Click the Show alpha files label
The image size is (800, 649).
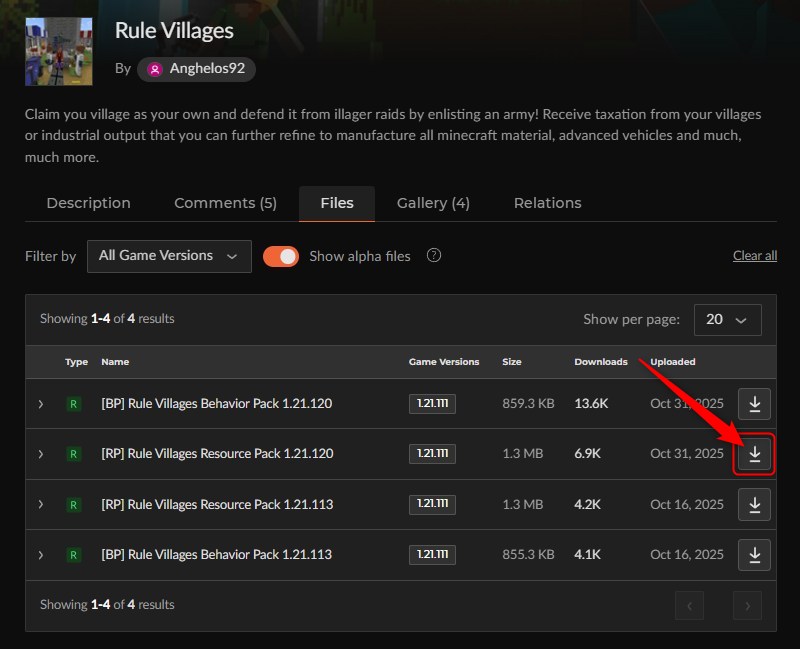click(360, 256)
